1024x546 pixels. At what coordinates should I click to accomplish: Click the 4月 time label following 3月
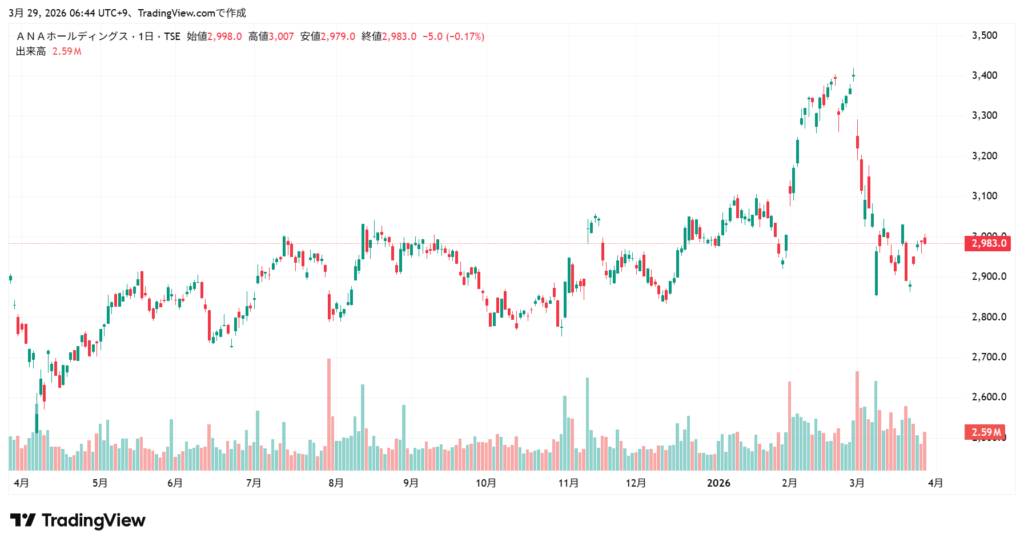coord(935,483)
